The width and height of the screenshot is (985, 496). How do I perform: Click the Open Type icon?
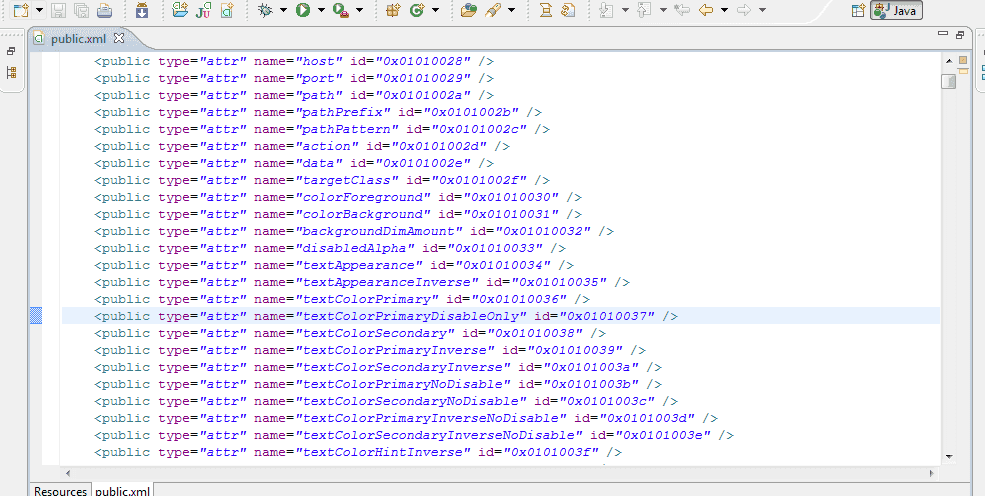point(469,10)
